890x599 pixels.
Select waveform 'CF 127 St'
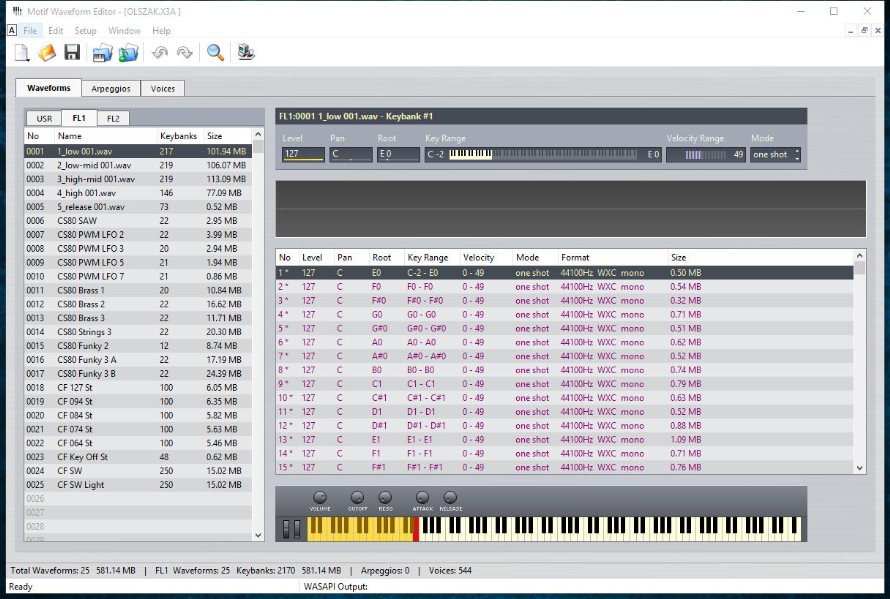click(x=138, y=387)
